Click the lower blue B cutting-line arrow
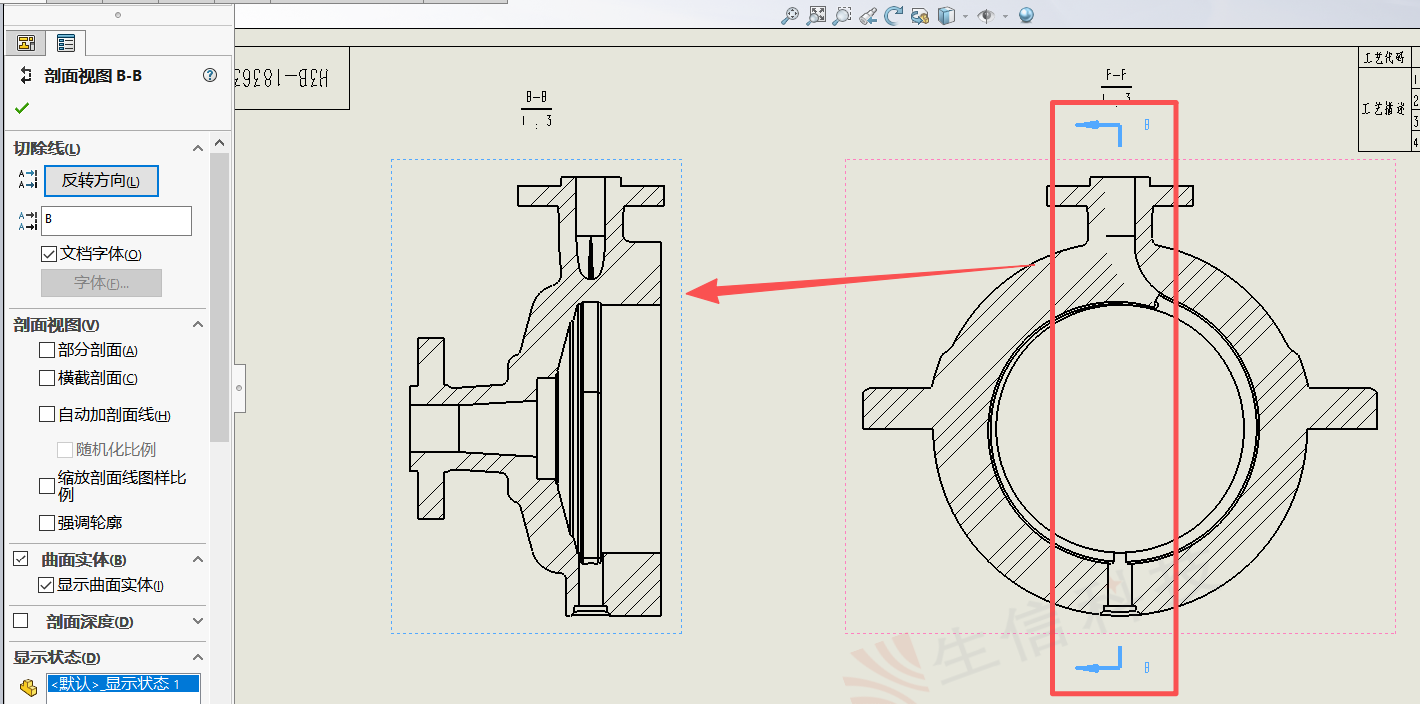 pos(1098,661)
